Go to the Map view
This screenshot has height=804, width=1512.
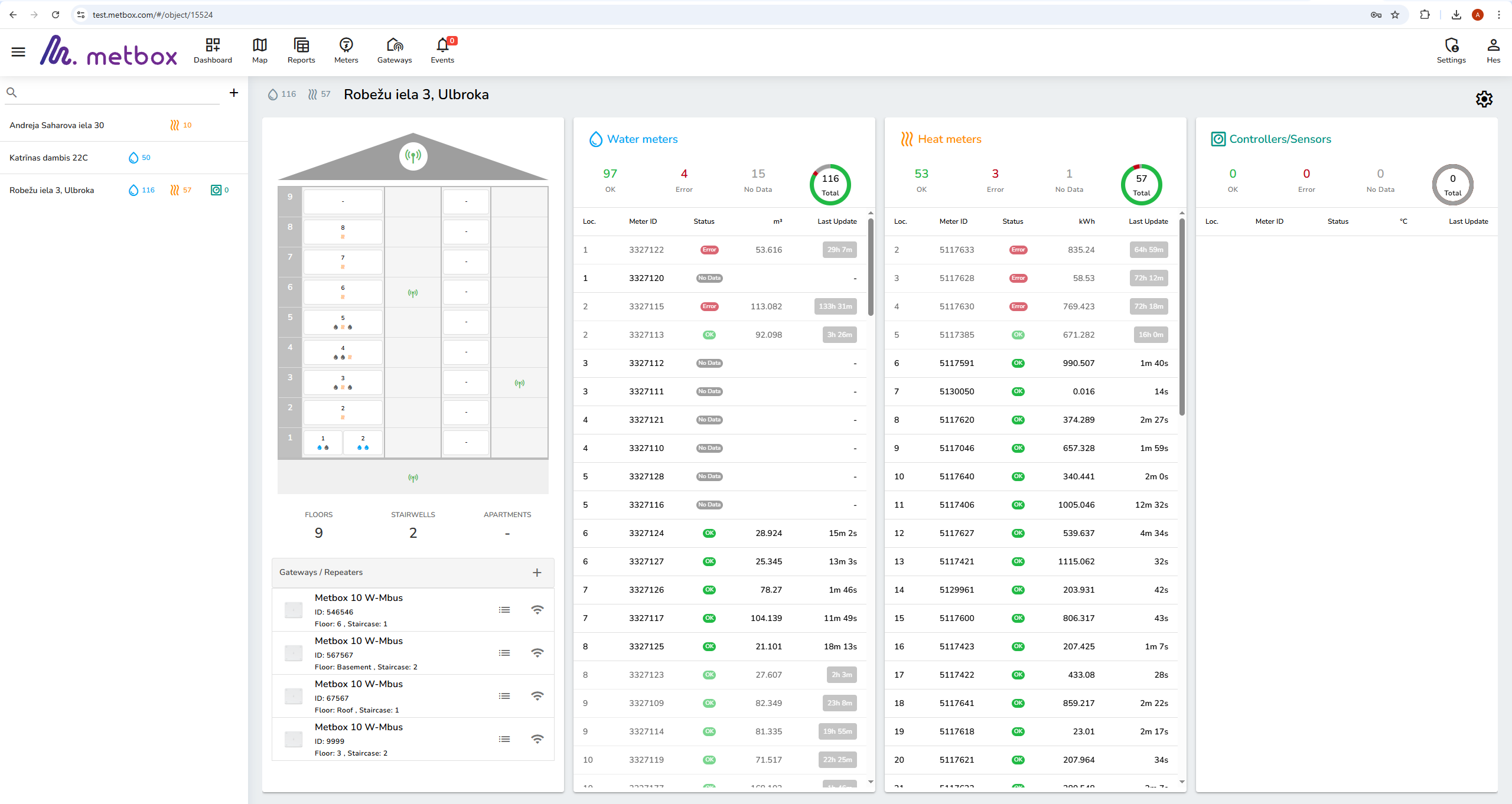[x=260, y=51]
